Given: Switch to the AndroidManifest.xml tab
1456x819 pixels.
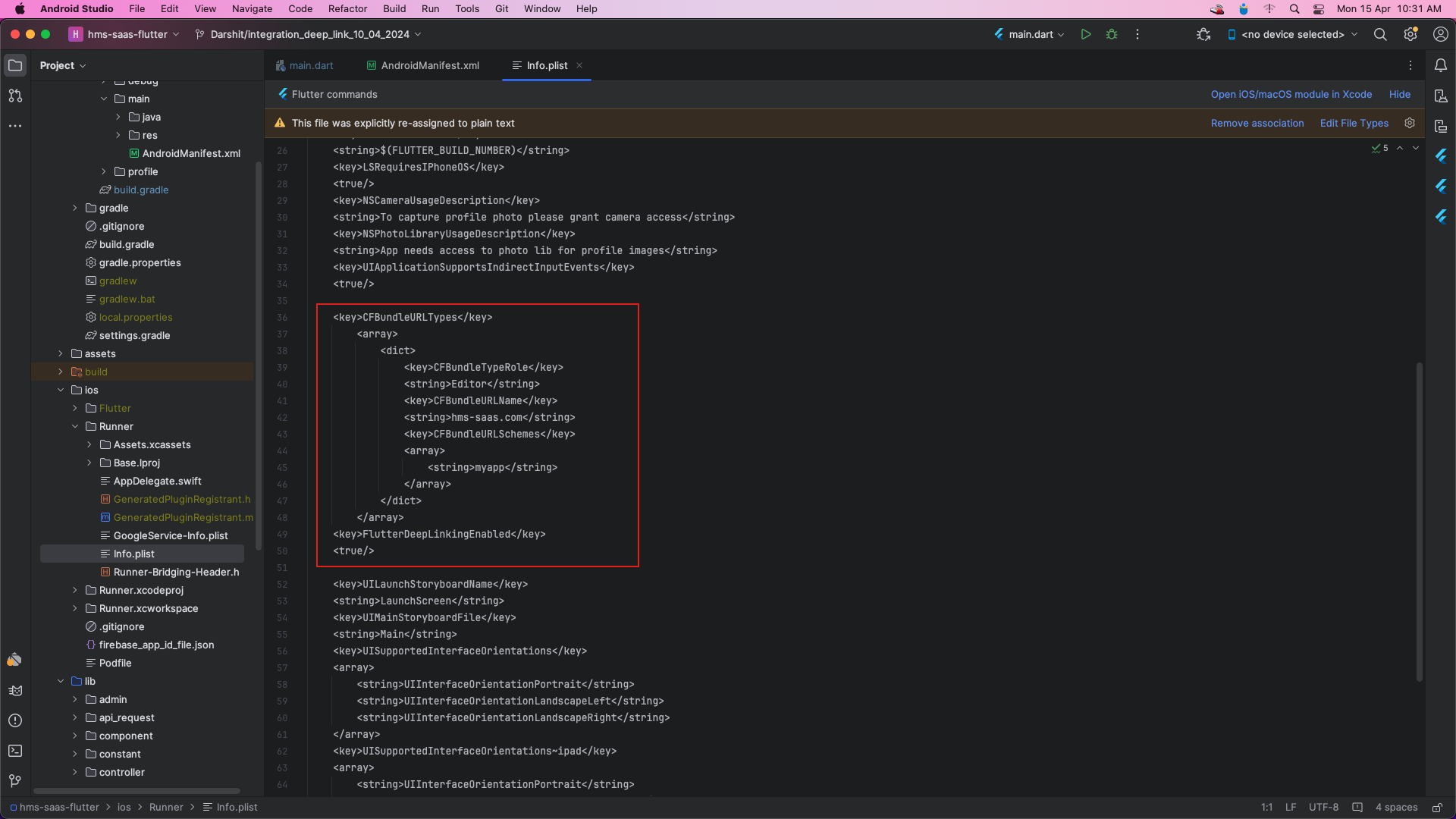Looking at the screenshot, I should (x=422, y=65).
